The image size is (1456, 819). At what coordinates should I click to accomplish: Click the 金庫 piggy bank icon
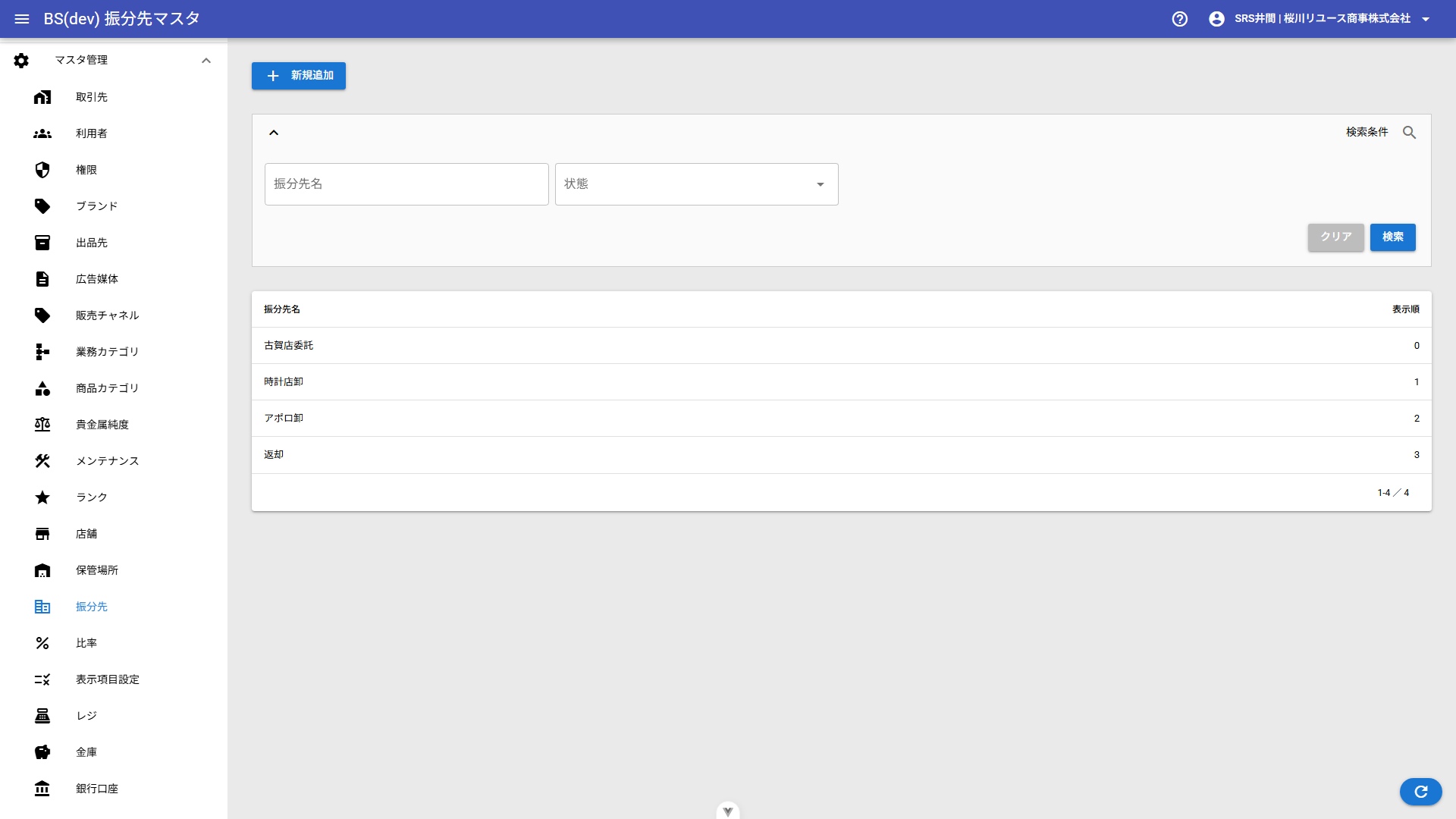42,752
